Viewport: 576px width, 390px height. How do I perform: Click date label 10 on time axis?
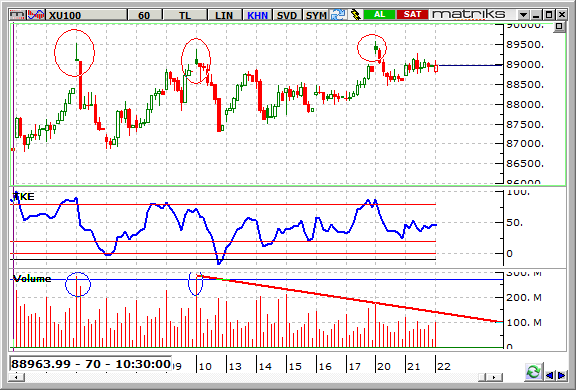[x=205, y=366]
